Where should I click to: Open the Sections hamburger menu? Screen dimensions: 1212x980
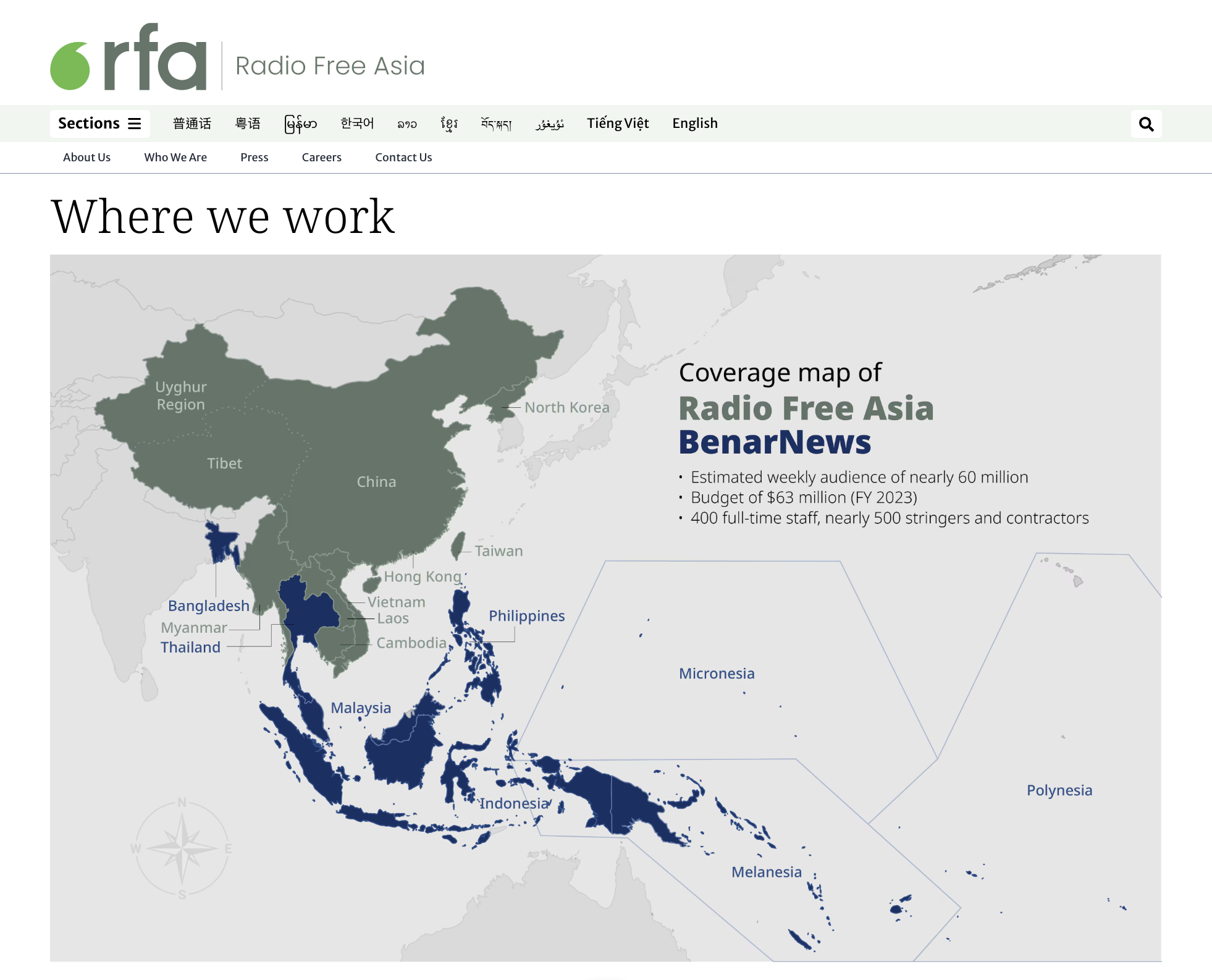coord(99,124)
